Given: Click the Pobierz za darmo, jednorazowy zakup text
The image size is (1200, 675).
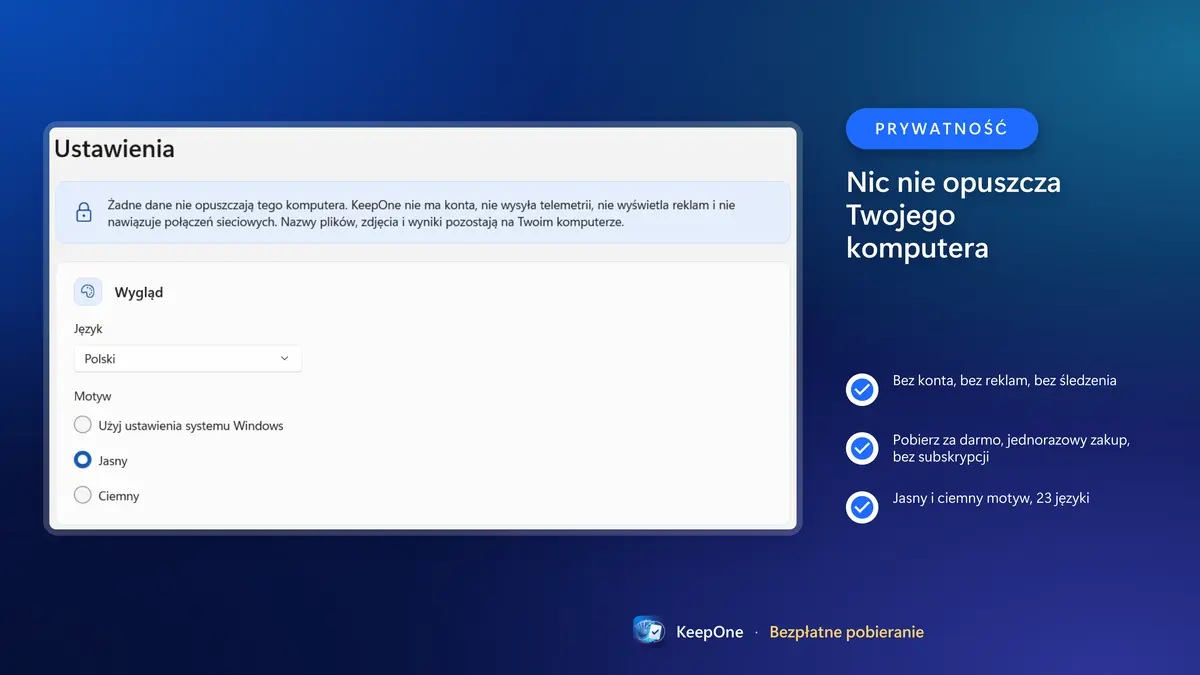Looking at the screenshot, I should point(1012,448).
